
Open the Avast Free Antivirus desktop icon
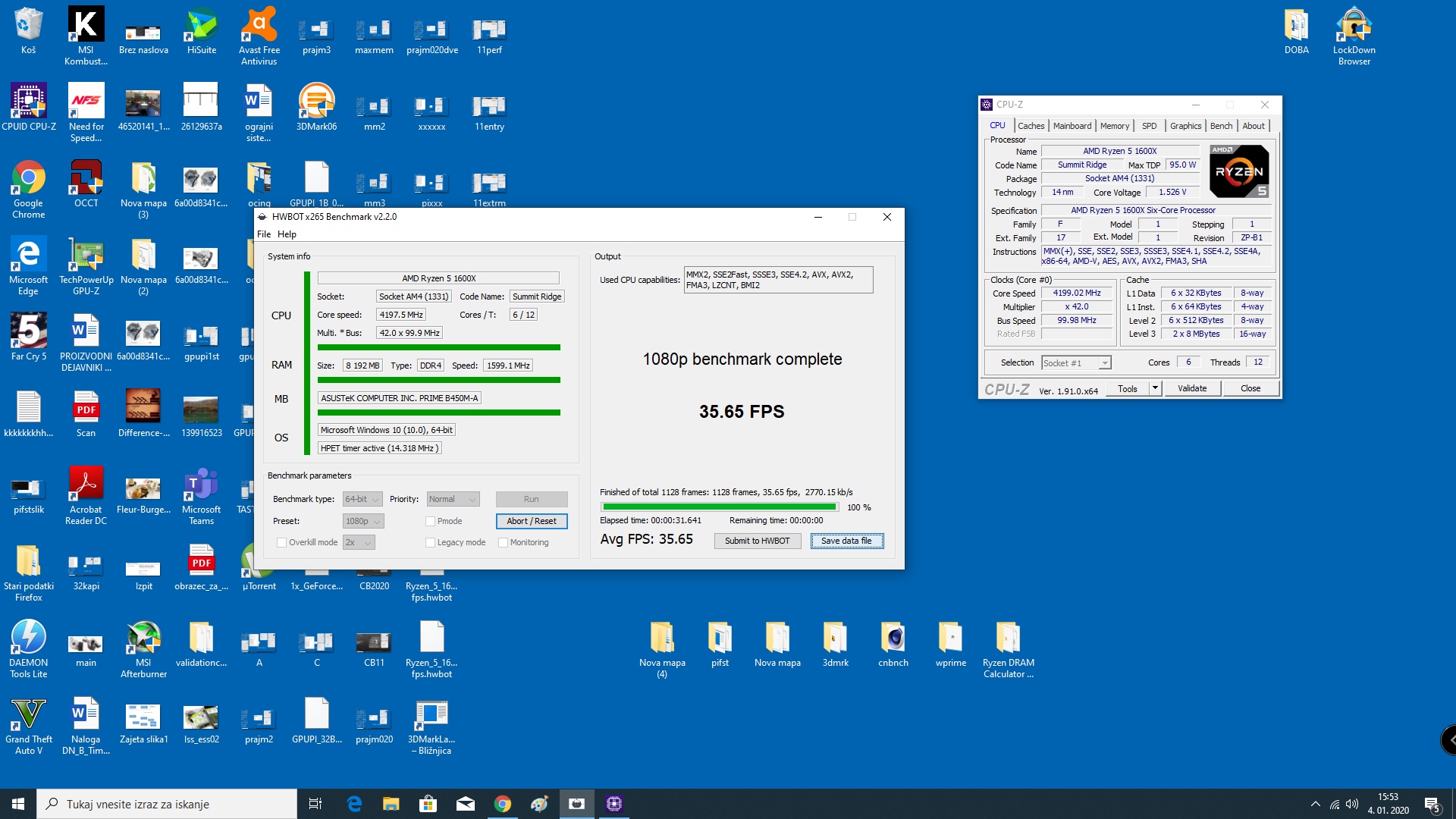pyautogui.click(x=259, y=35)
